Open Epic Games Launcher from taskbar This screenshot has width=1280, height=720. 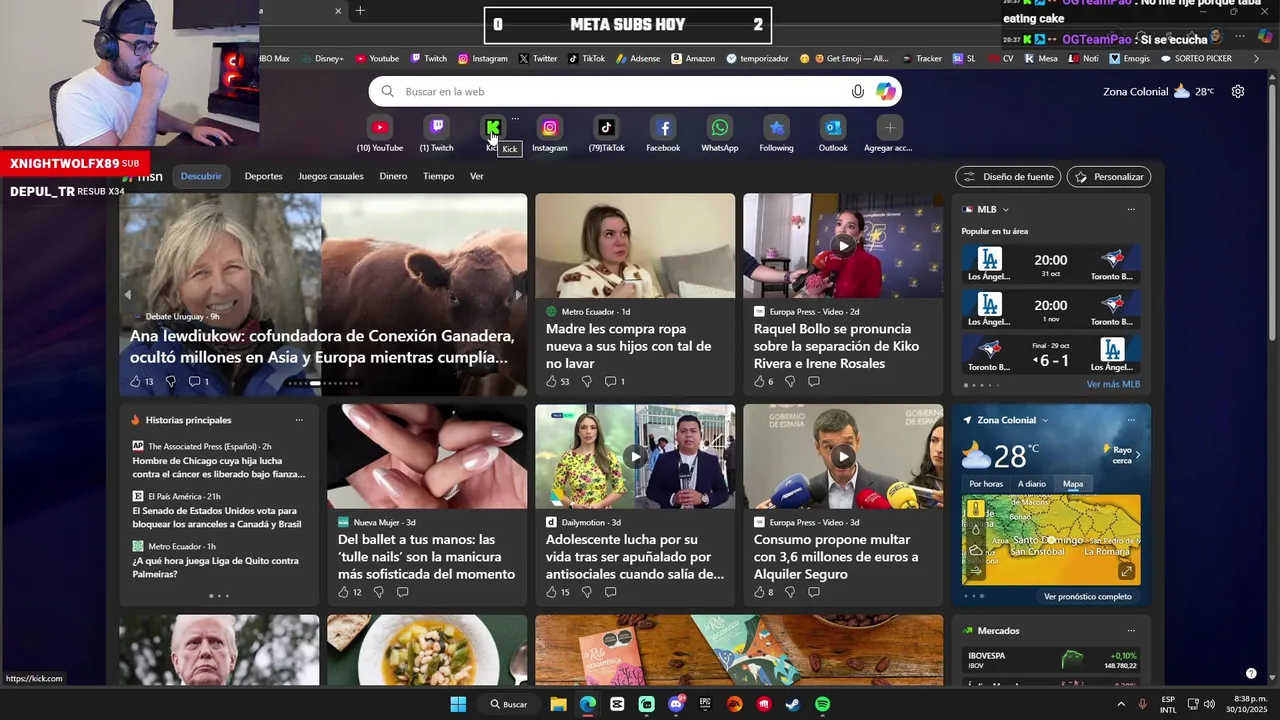(705, 704)
